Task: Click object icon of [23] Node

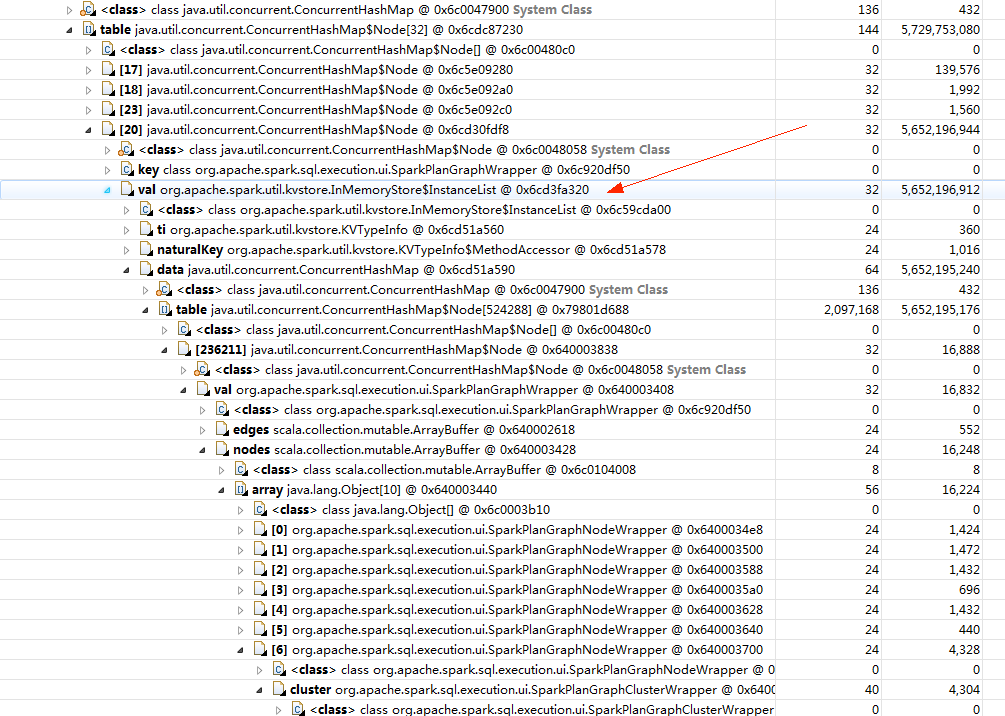Action: [108, 110]
